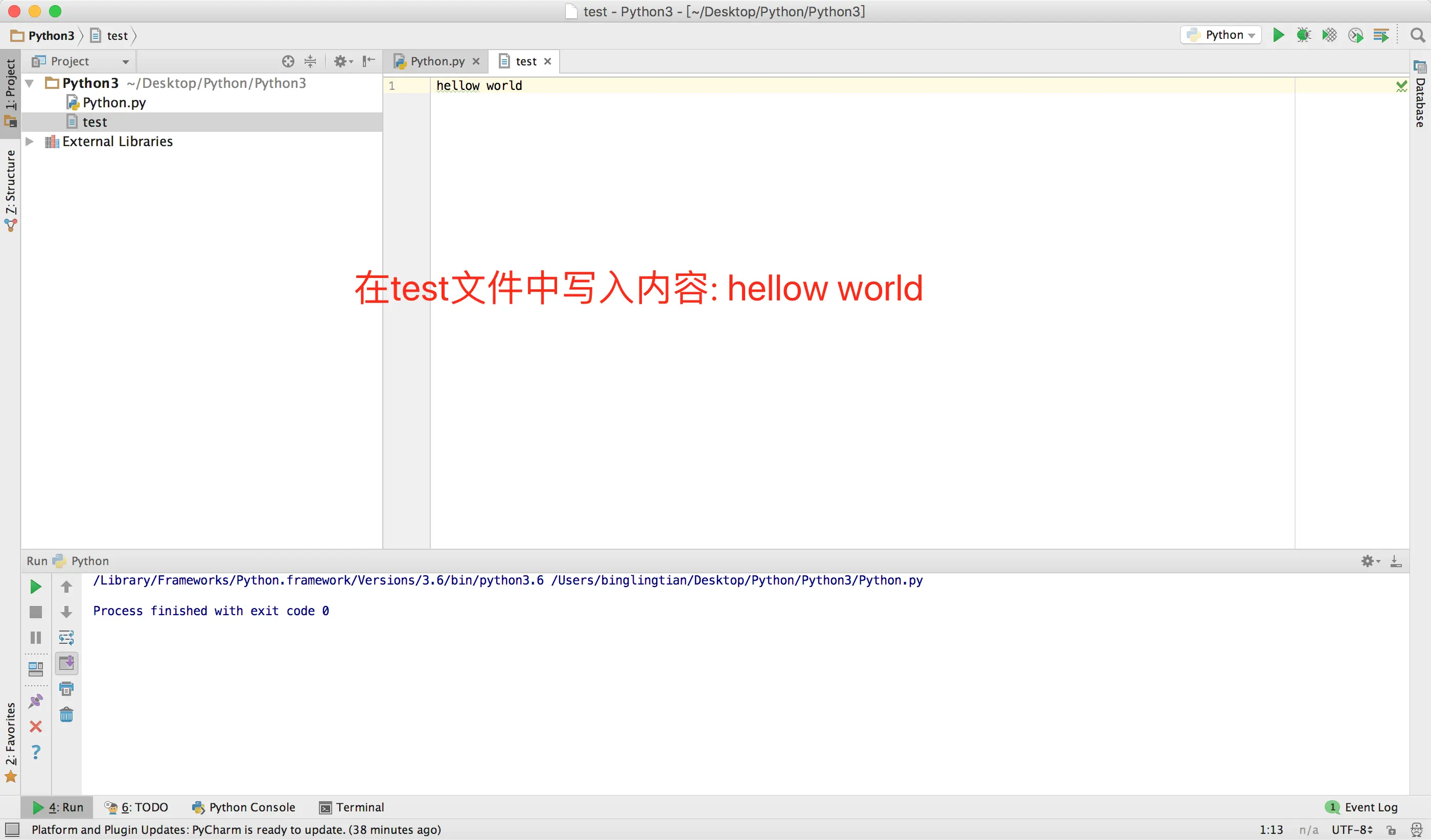The width and height of the screenshot is (1431, 840).
Task: Collapse the Python3 project folder
Action: click(30, 83)
